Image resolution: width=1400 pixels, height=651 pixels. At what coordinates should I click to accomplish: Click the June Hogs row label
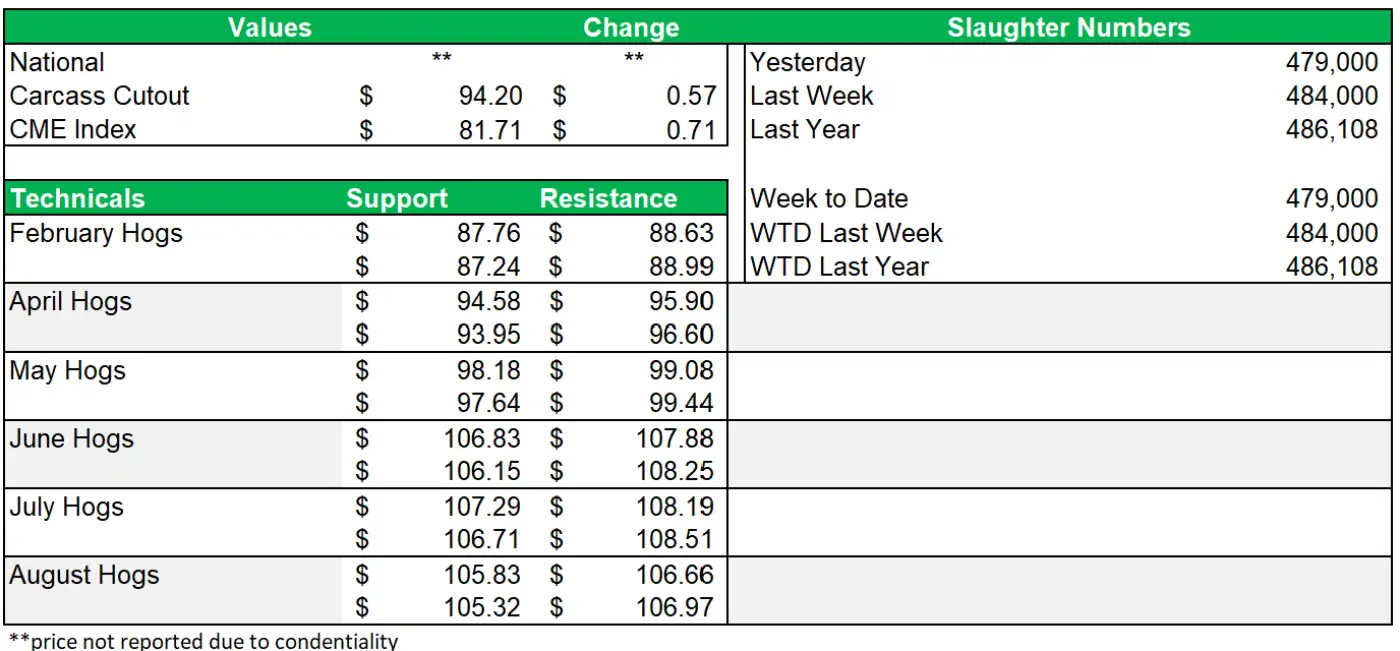pyautogui.click(x=71, y=439)
